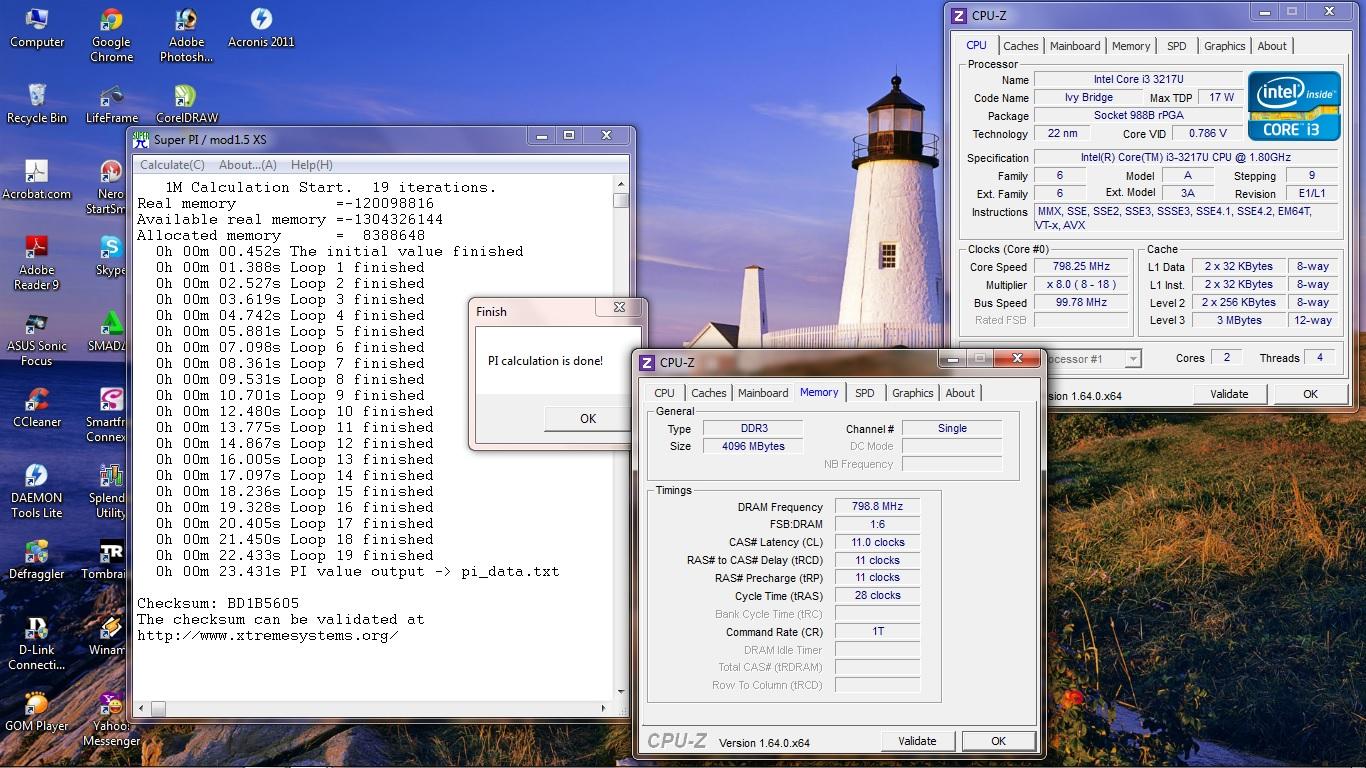Click Super PI scroll up arrow
1366x768 pixels.
[x=620, y=184]
